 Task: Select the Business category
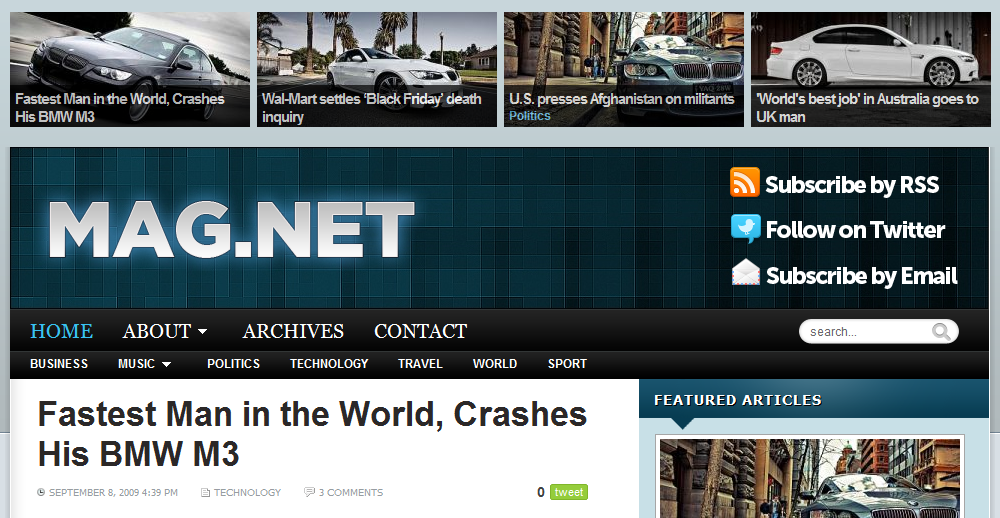pyautogui.click(x=59, y=364)
